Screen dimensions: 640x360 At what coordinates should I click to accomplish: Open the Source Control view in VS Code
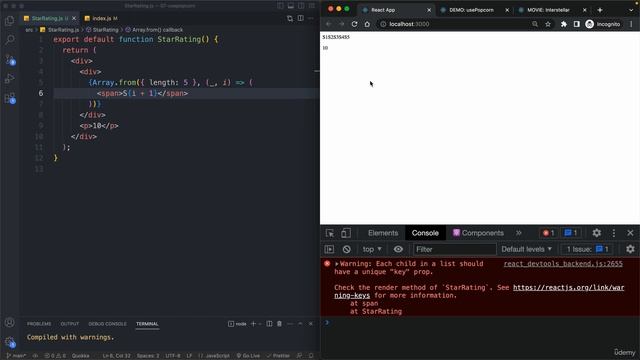(x=10, y=60)
